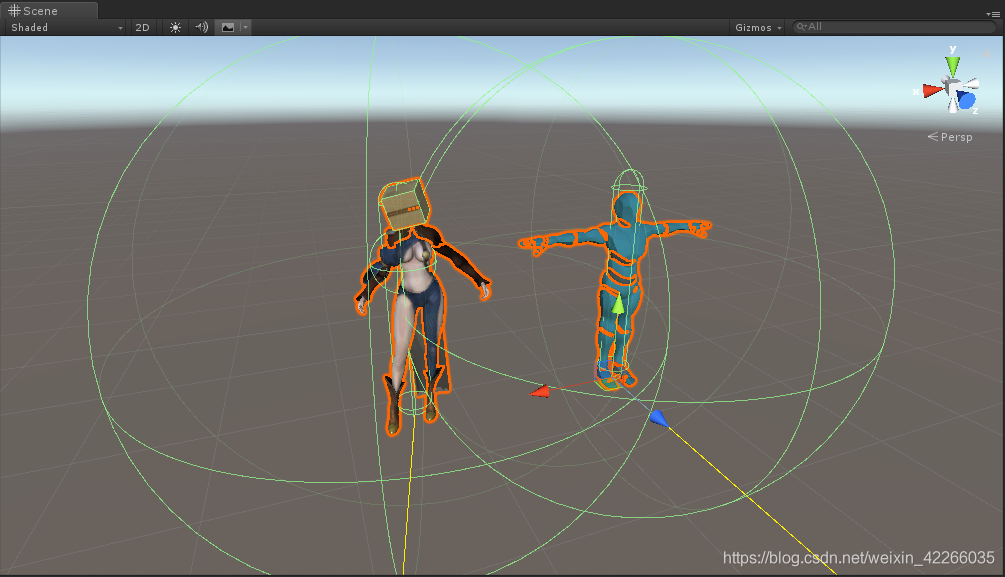Click the scene effects image icon
1005x577 pixels.
pyautogui.click(x=228, y=28)
